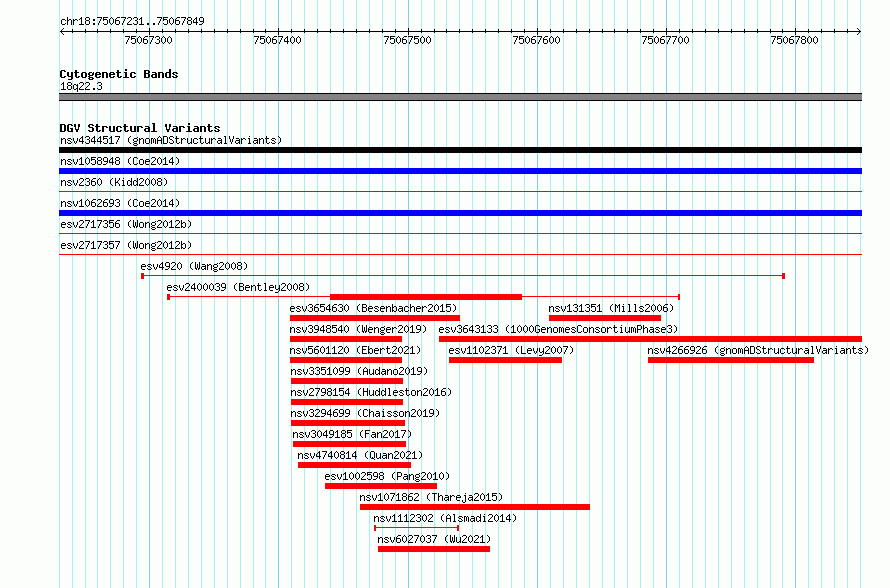The width and height of the screenshot is (890, 588).
Task: Click the nsv4344517 (gnomADStructuralVariants) label
Action: pyautogui.click(x=171, y=140)
